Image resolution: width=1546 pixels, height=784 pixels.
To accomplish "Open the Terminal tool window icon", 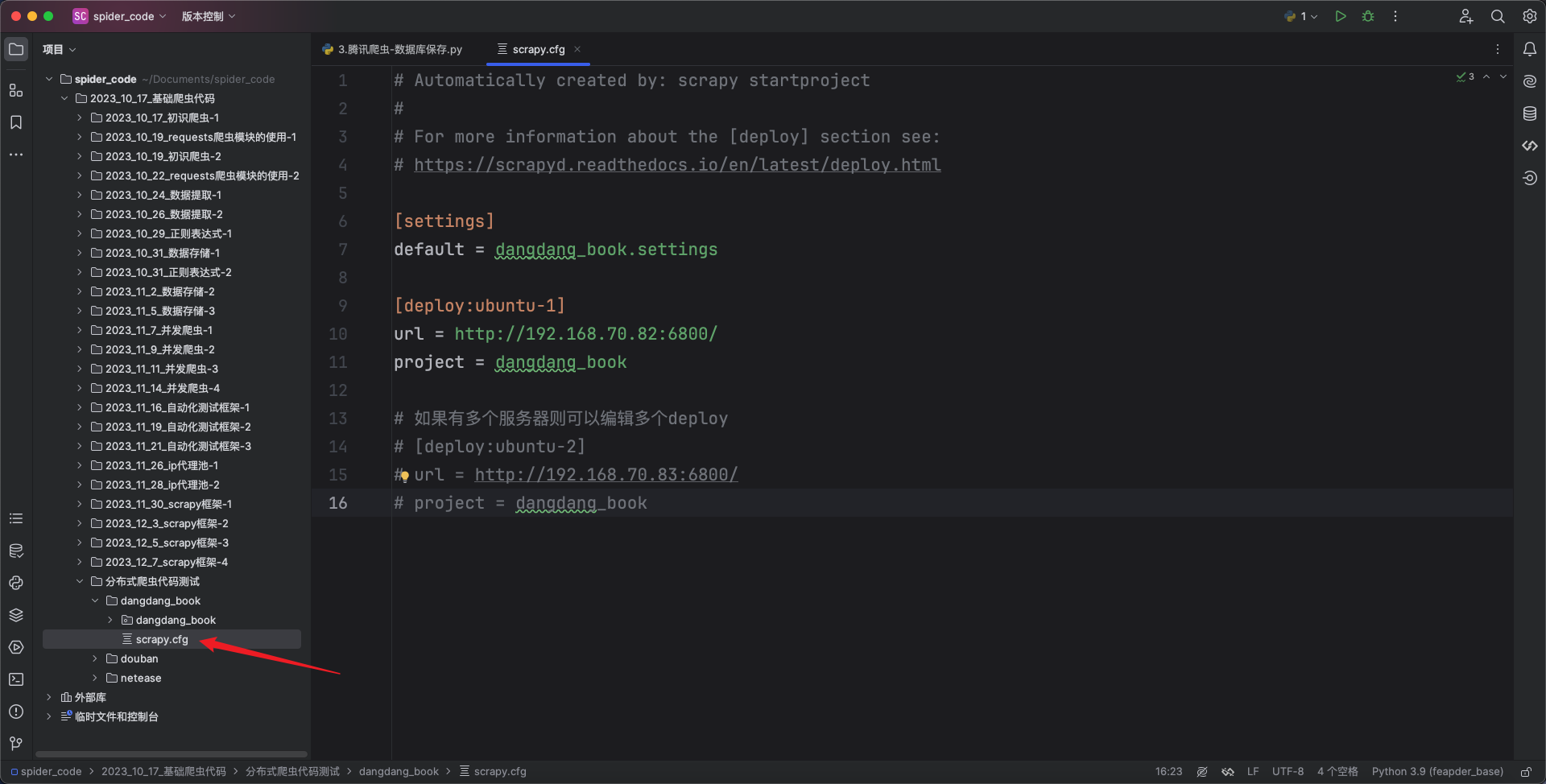I will pos(16,679).
